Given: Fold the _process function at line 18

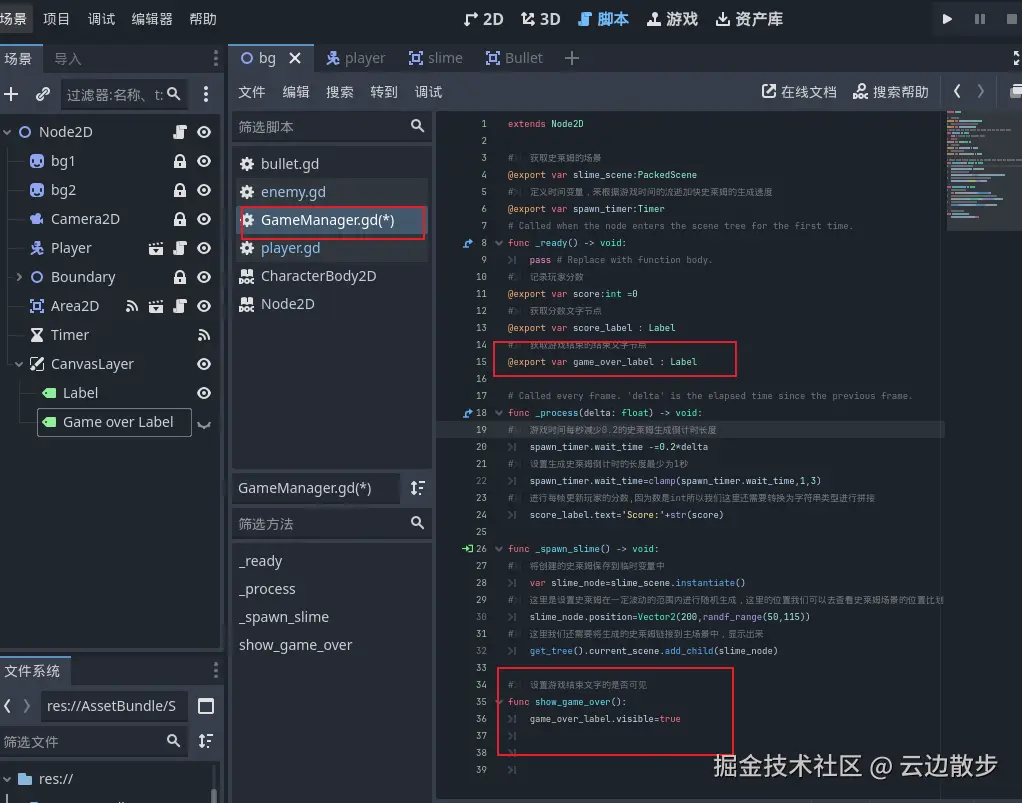Looking at the screenshot, I should pos(499,413).
